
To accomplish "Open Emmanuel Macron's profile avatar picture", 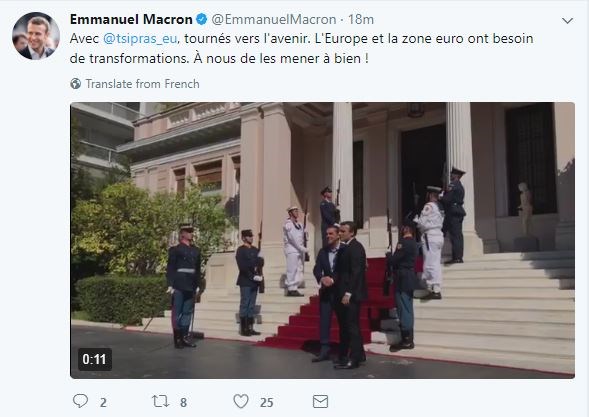I will [36, 36].
